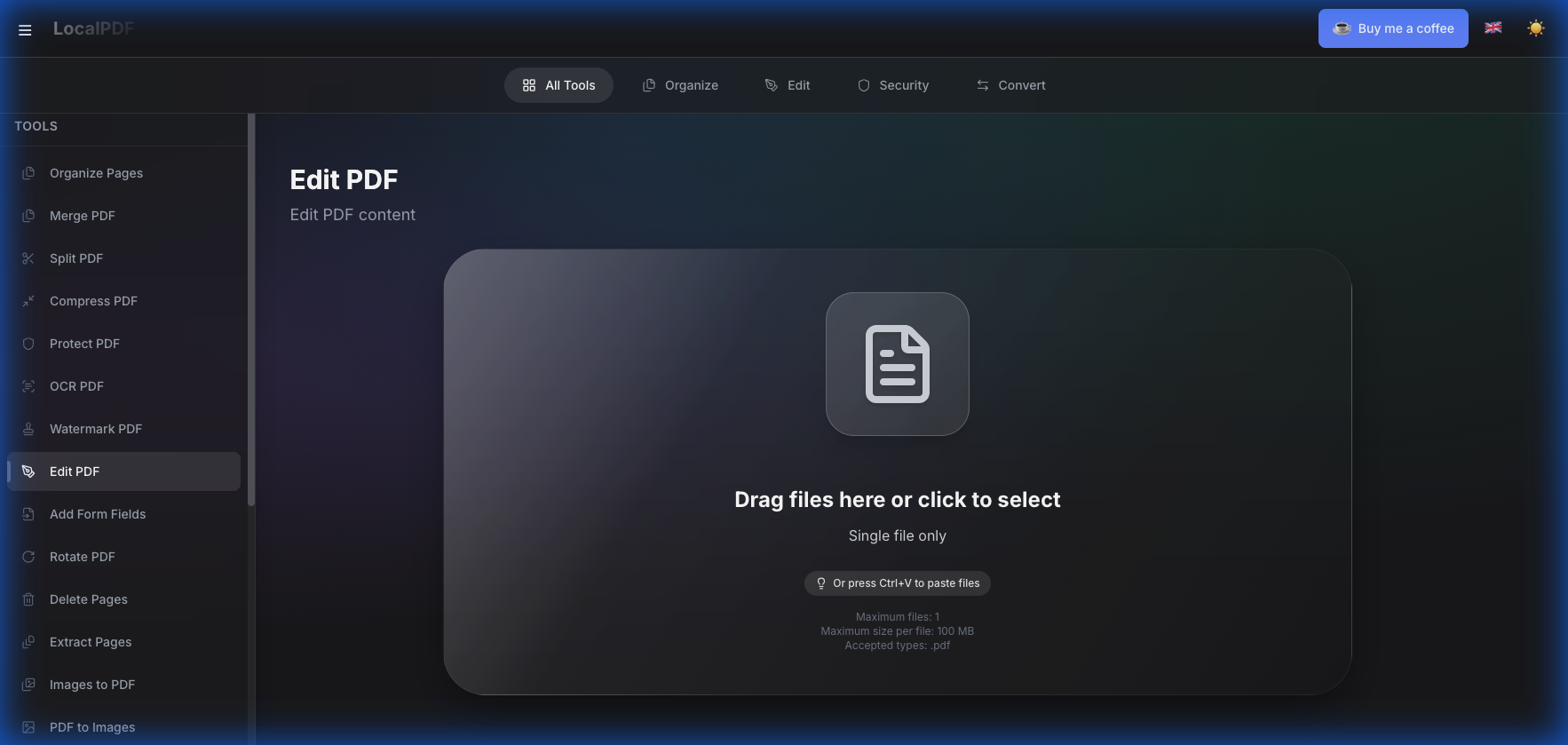Screen dimensions: 1568x745
Task: Open Rotate PDF tool label
Action: point(83,557)
